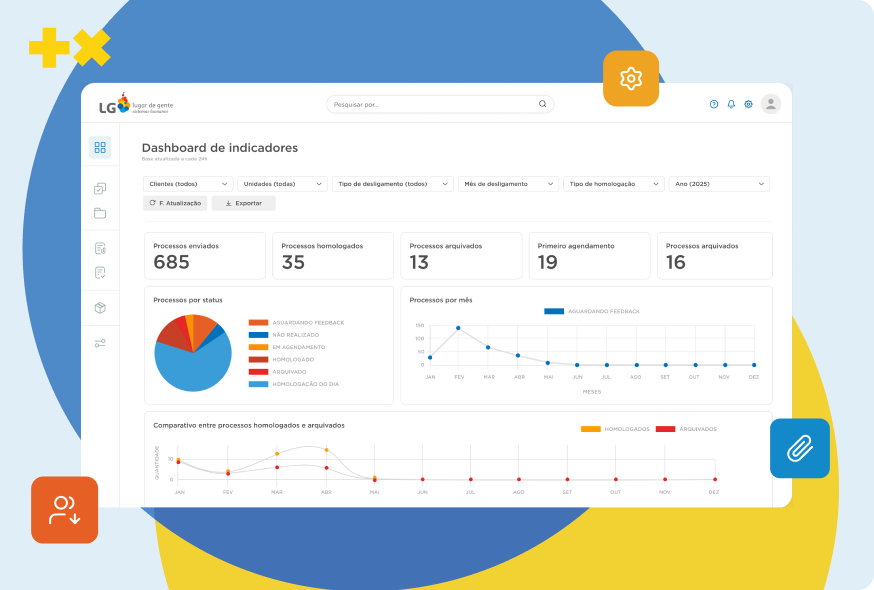
Task: Click the blue settings gear in header
Action: [x=748, y=104]
